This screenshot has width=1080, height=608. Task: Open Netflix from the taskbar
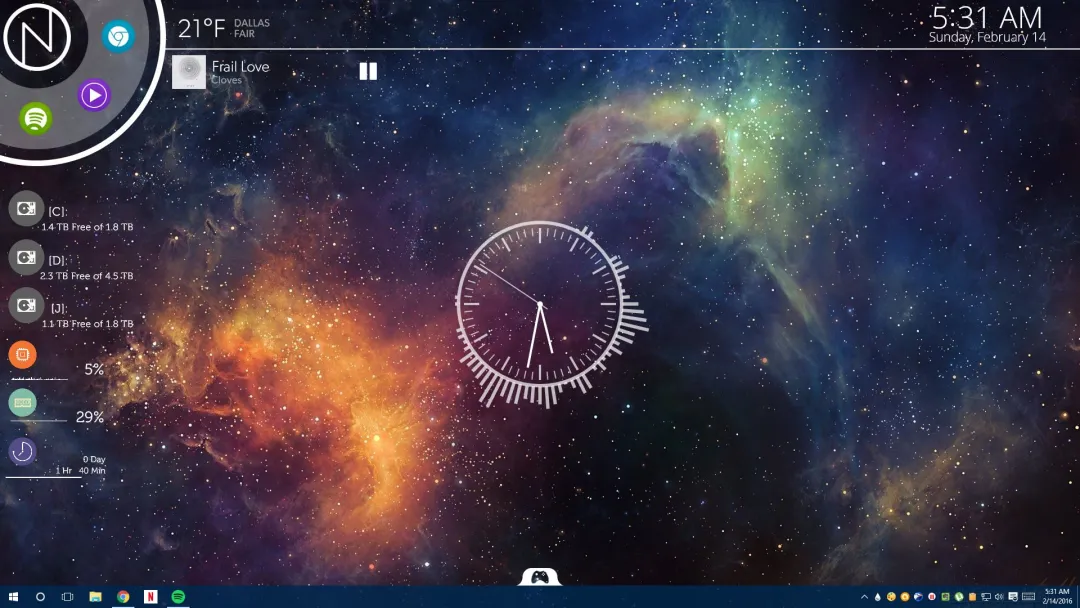(150, 597)
